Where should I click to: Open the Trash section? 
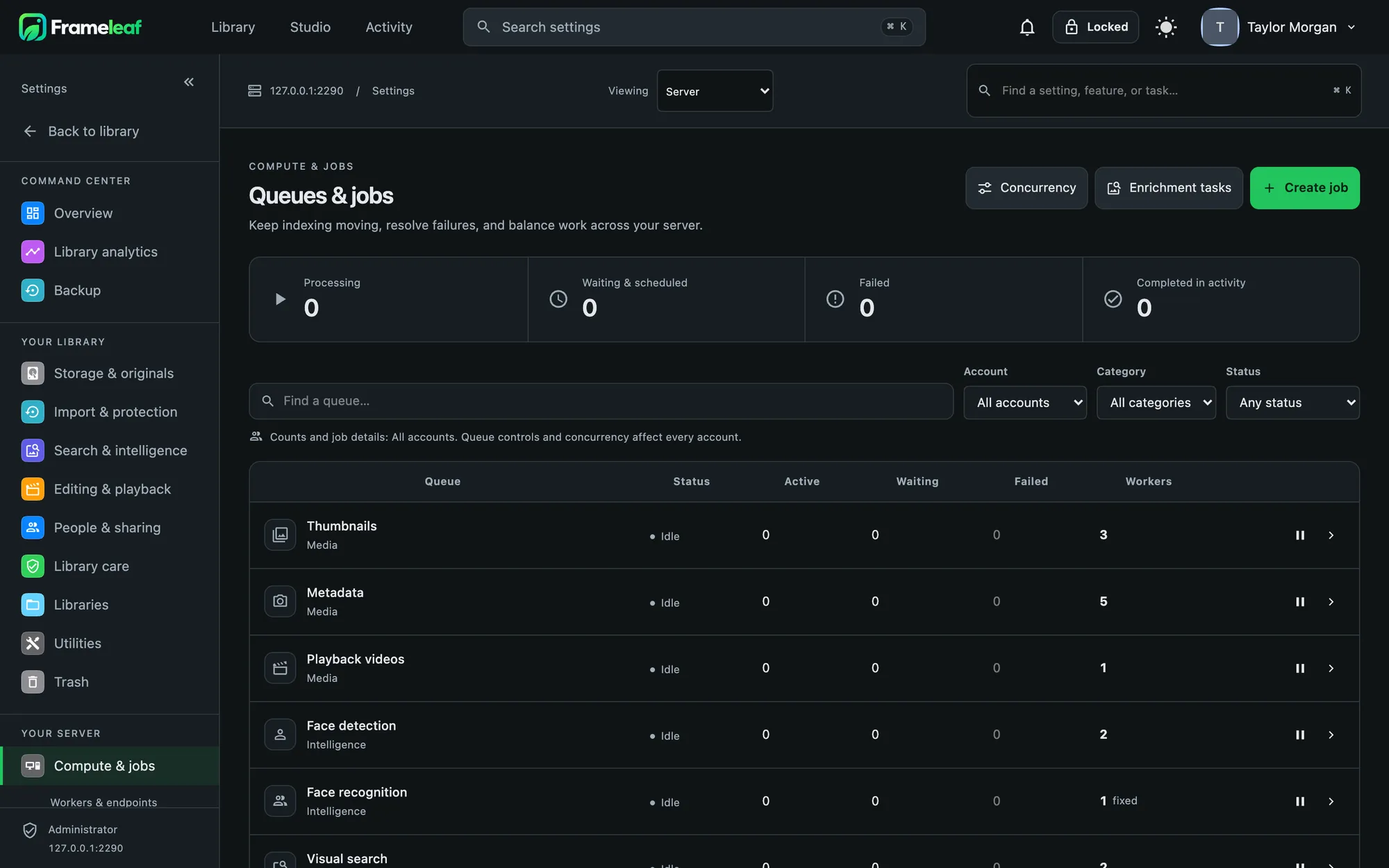(110, 682)
